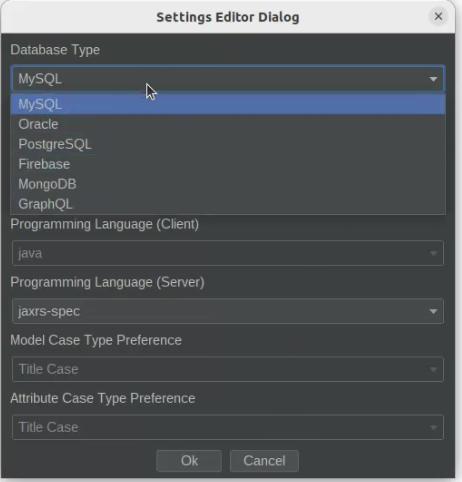Click arrow on Model Case combo
The image size is (462, 482).
pos(433,369)
